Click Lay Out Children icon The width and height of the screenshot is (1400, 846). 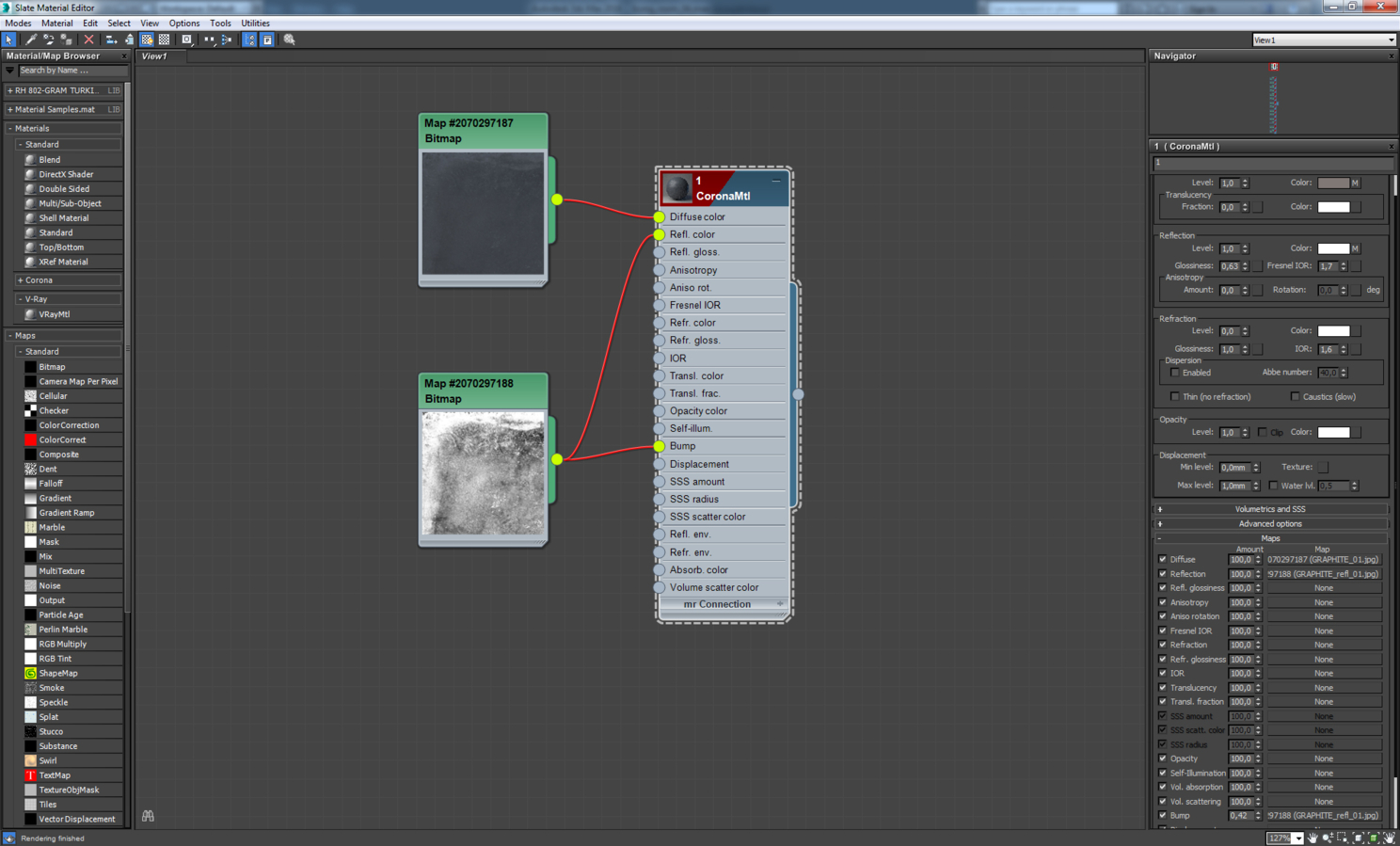click(227, 40)
